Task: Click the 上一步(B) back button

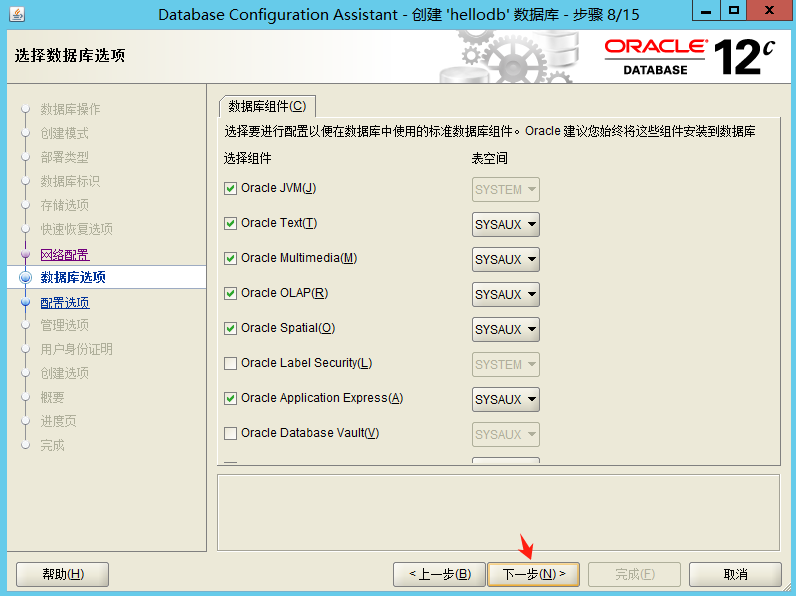Action: 440,574
